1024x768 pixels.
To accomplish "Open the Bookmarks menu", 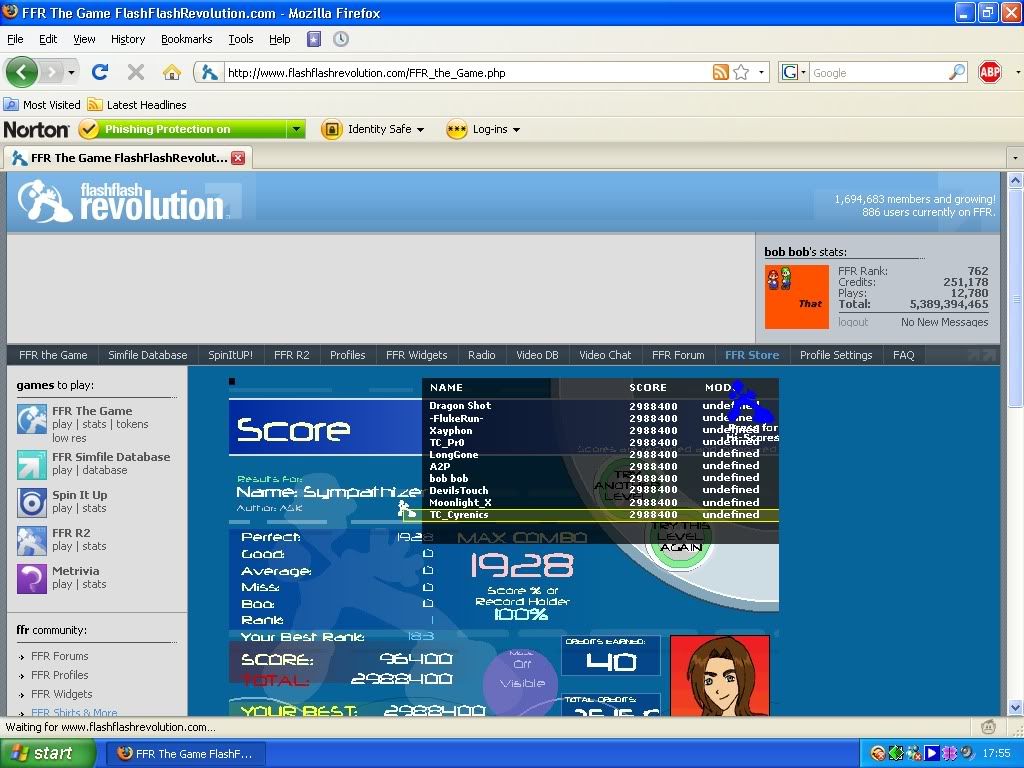I will click(x=186, y=39).
